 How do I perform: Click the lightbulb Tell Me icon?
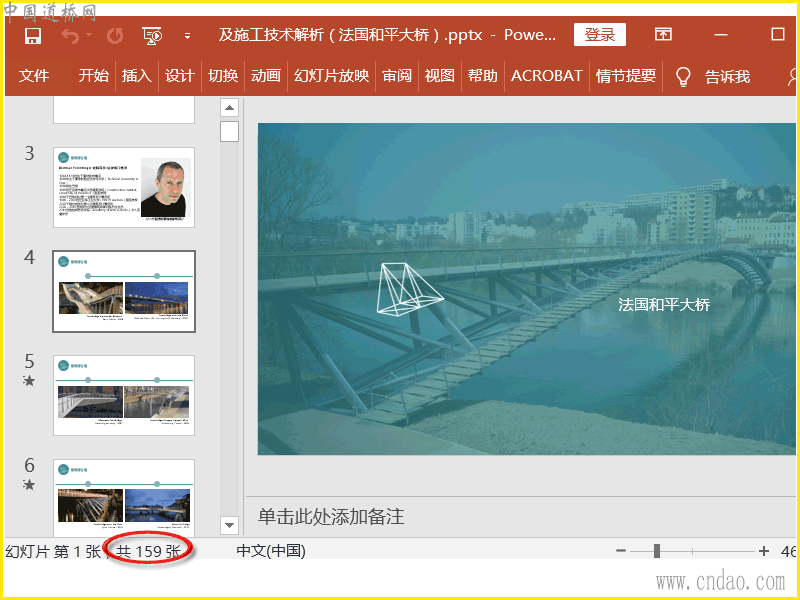[683, 77]
